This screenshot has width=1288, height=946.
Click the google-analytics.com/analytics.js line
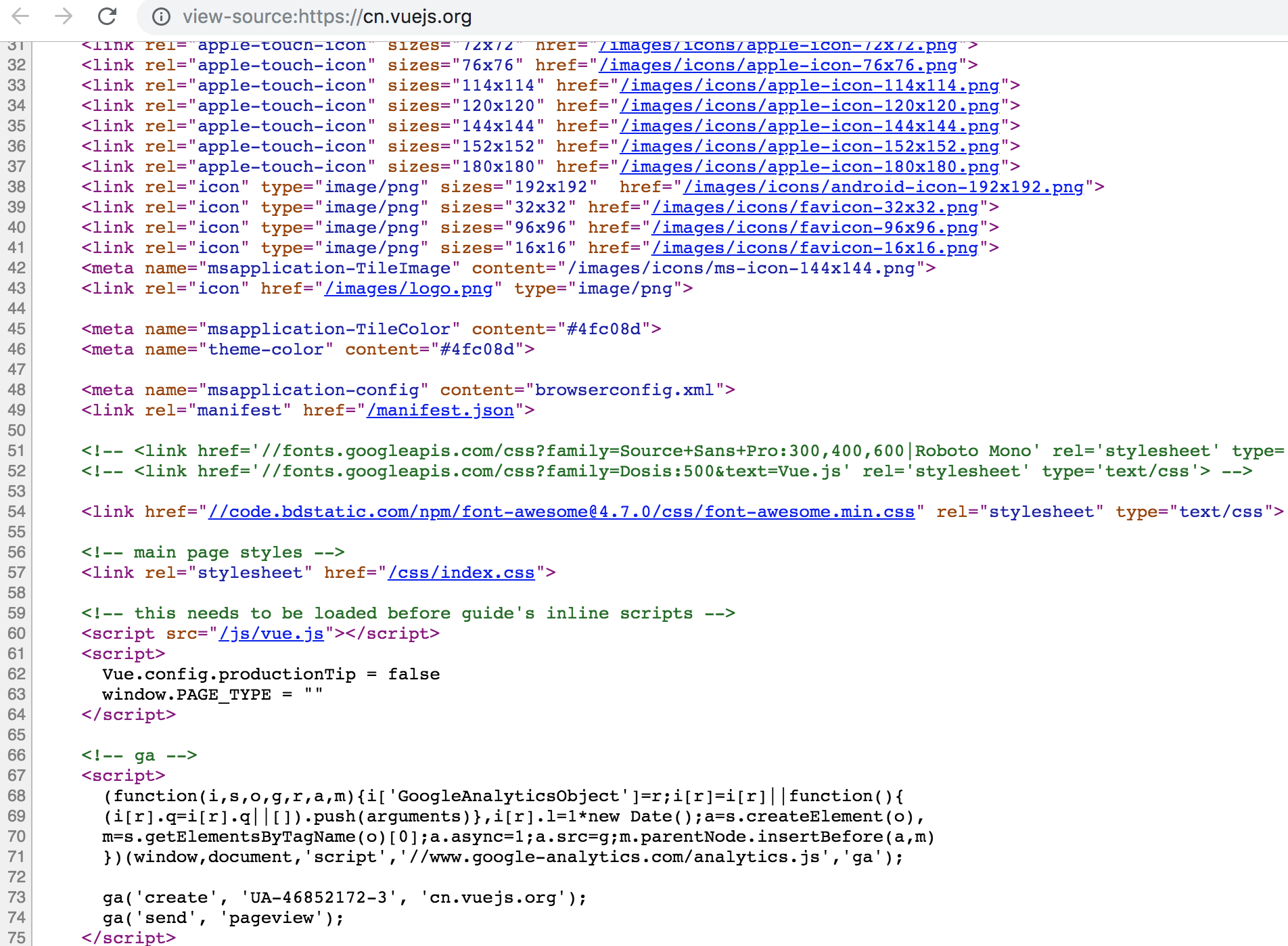[x=503, y=857]
